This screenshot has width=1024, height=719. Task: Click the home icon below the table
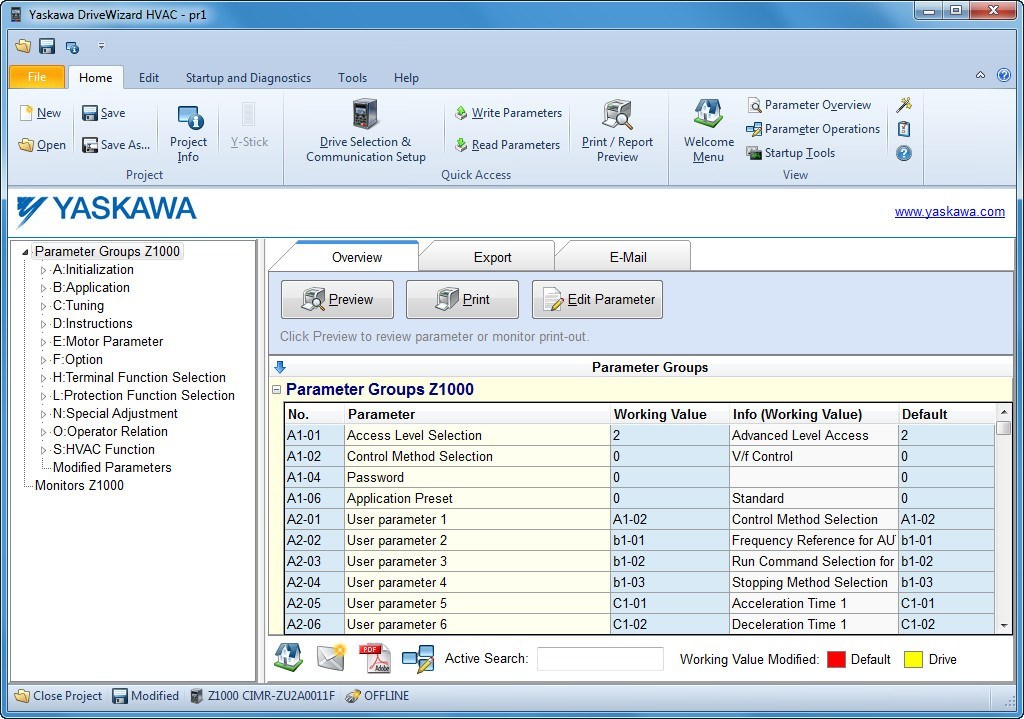coord(288,658)
